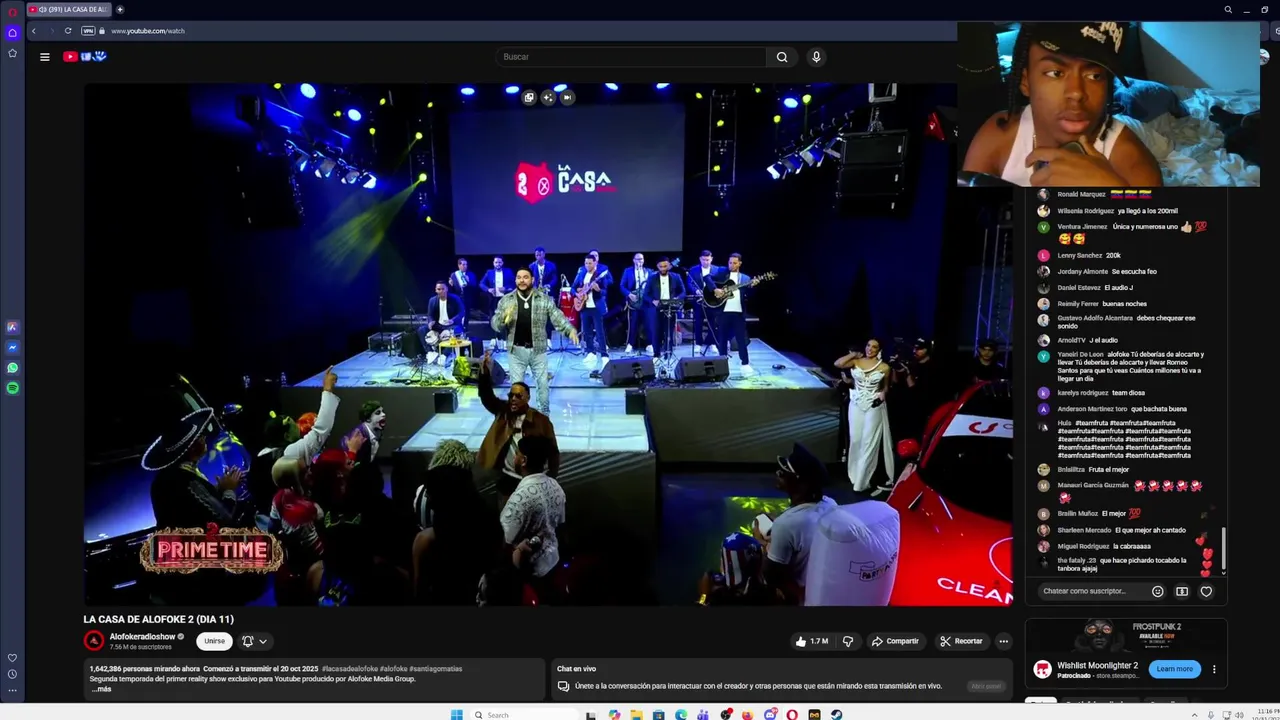Screen dimensions: 1280x720
Task: Open the YouTube guide hamburger menu
Action: pyautogui.click(x=44, y=57)
